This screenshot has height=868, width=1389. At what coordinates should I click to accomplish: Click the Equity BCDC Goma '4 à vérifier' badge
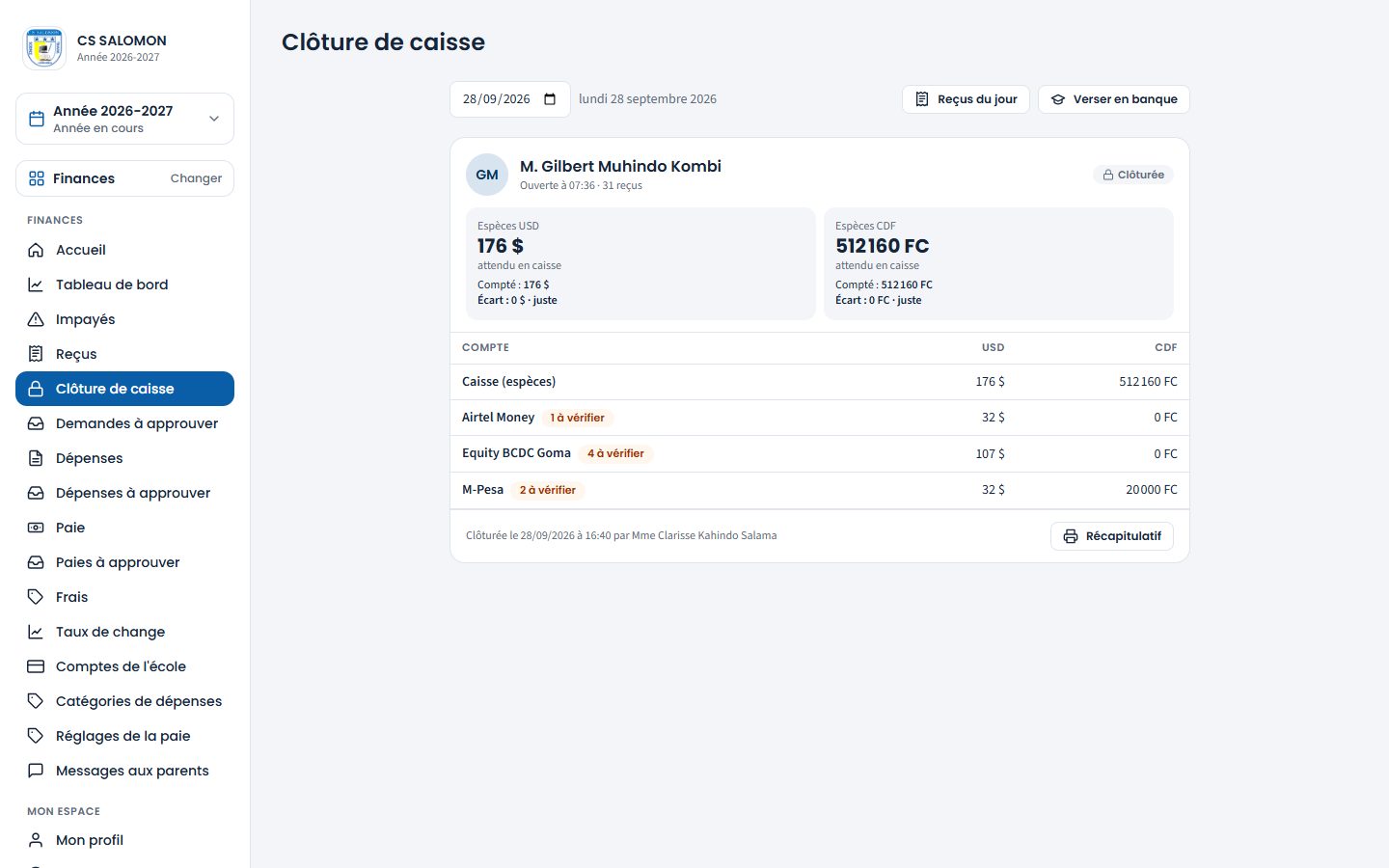tap(615, 453)
